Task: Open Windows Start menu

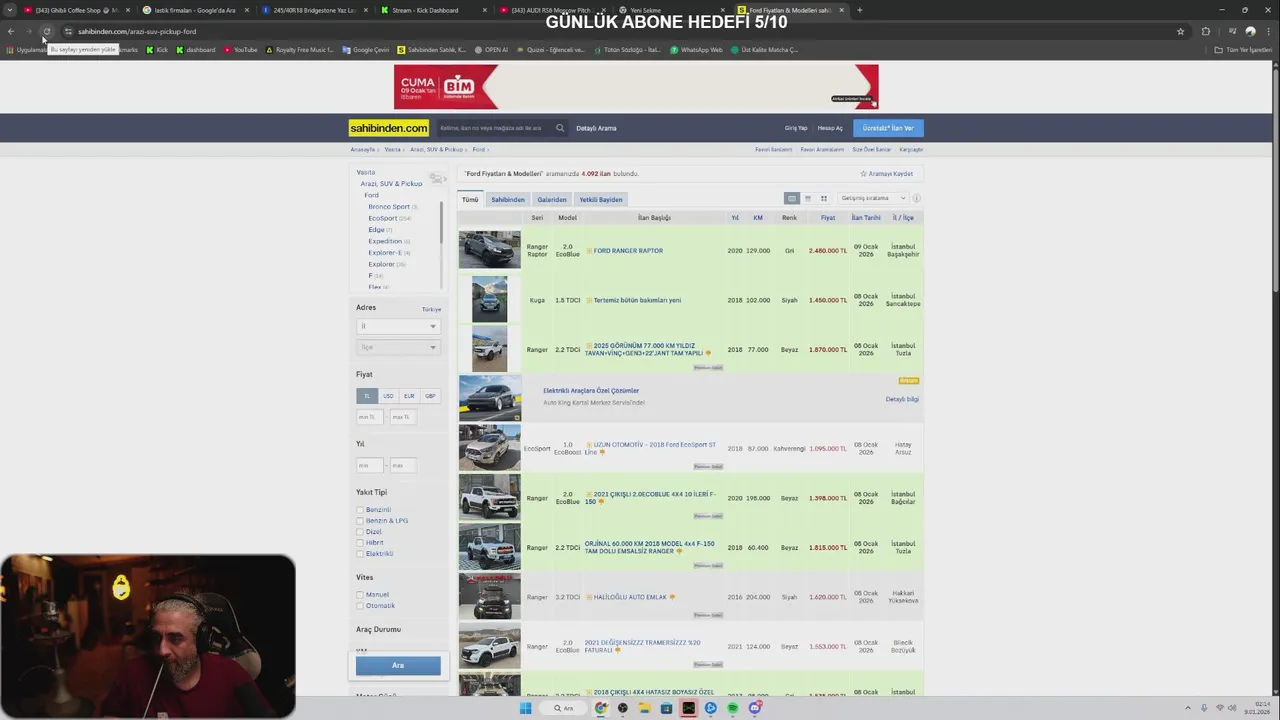Action: pos(525,708)
